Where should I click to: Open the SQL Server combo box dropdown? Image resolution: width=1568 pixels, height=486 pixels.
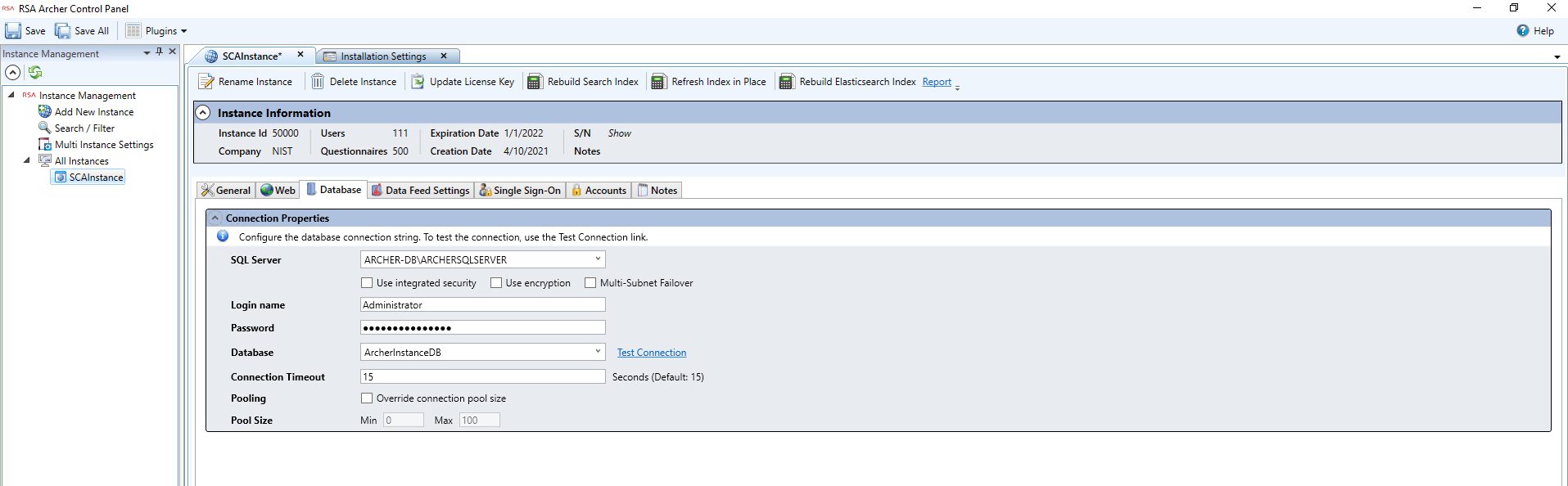tap(598, 259)
